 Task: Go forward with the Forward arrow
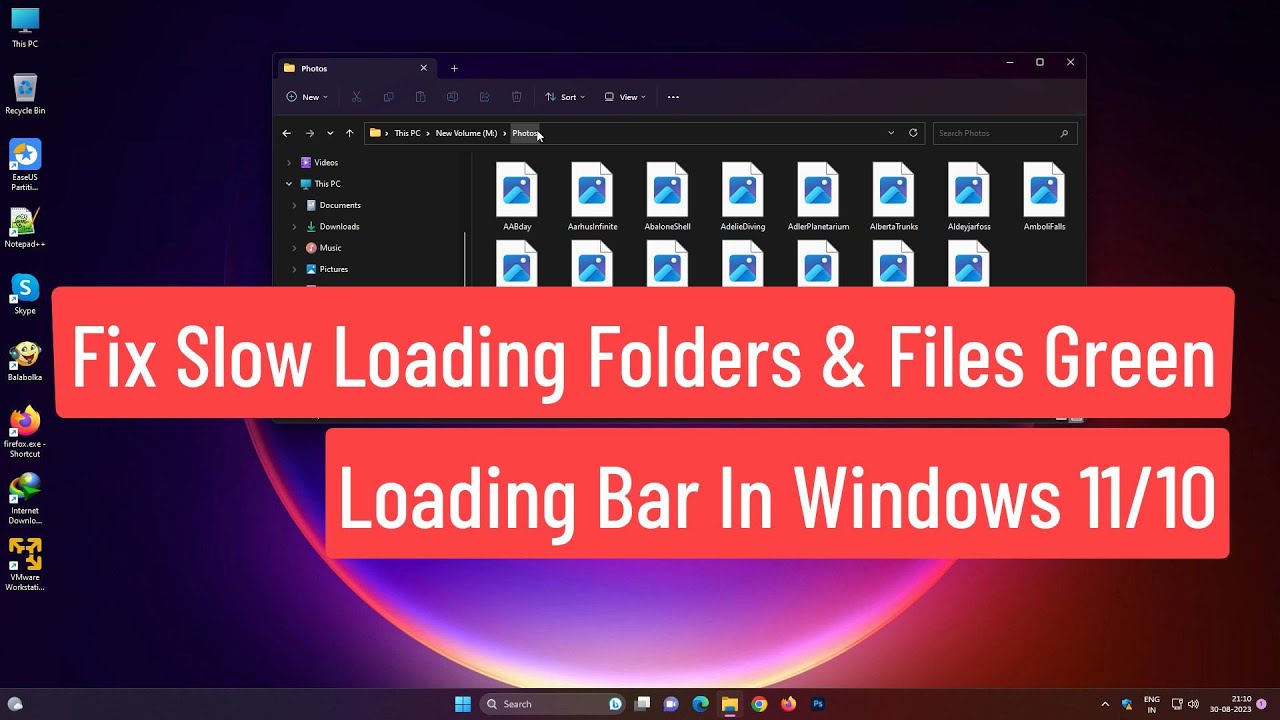point(310,133)
